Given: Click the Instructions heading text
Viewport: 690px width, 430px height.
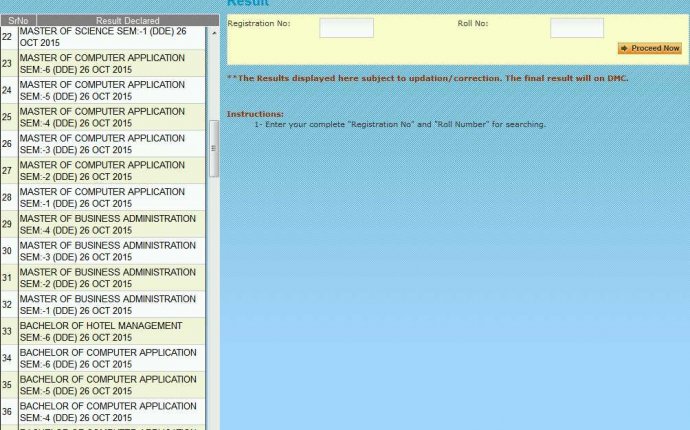Looking at the screenshot, I should (255, 114).
